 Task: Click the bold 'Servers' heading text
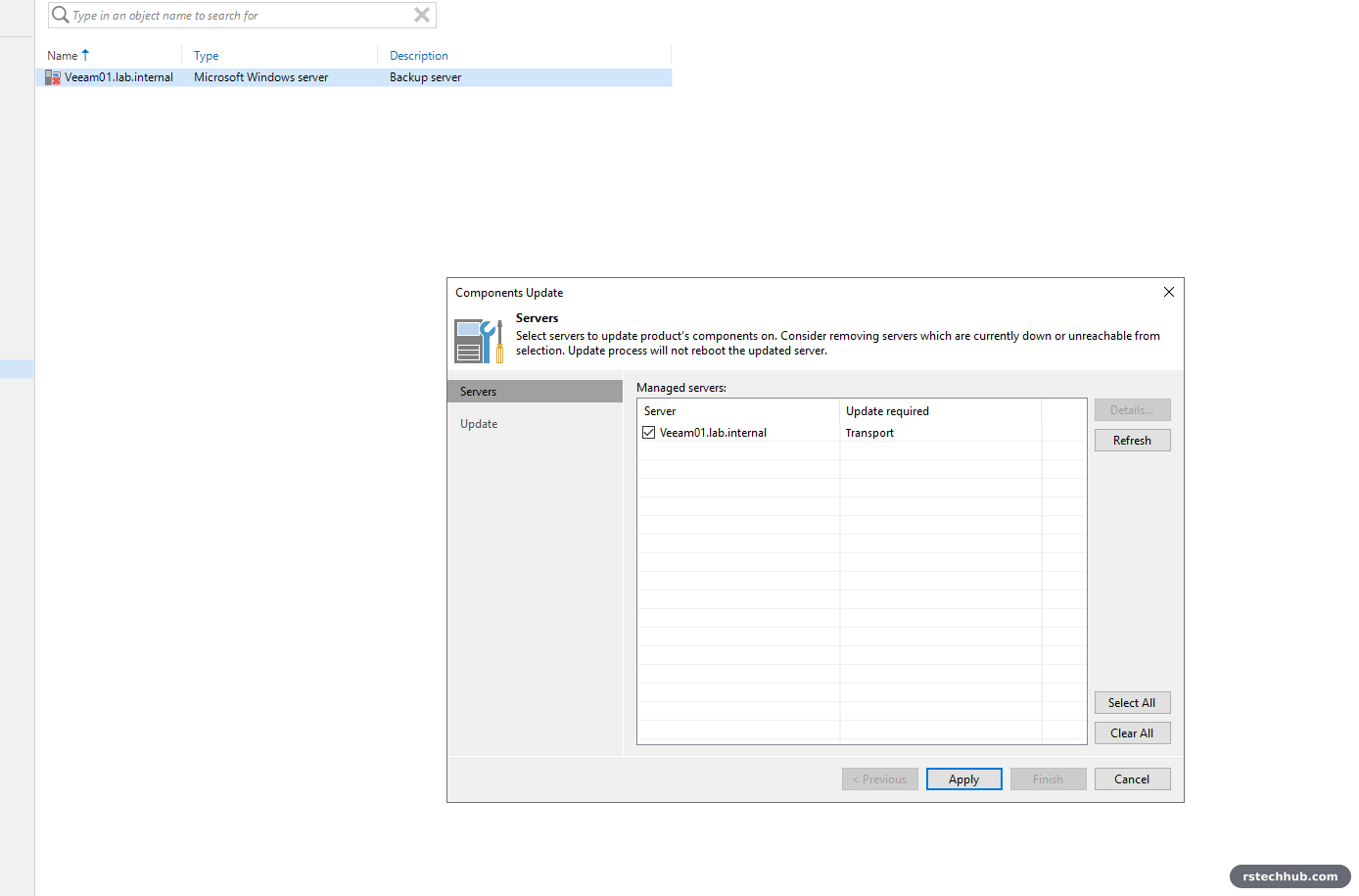pos(537,318)
